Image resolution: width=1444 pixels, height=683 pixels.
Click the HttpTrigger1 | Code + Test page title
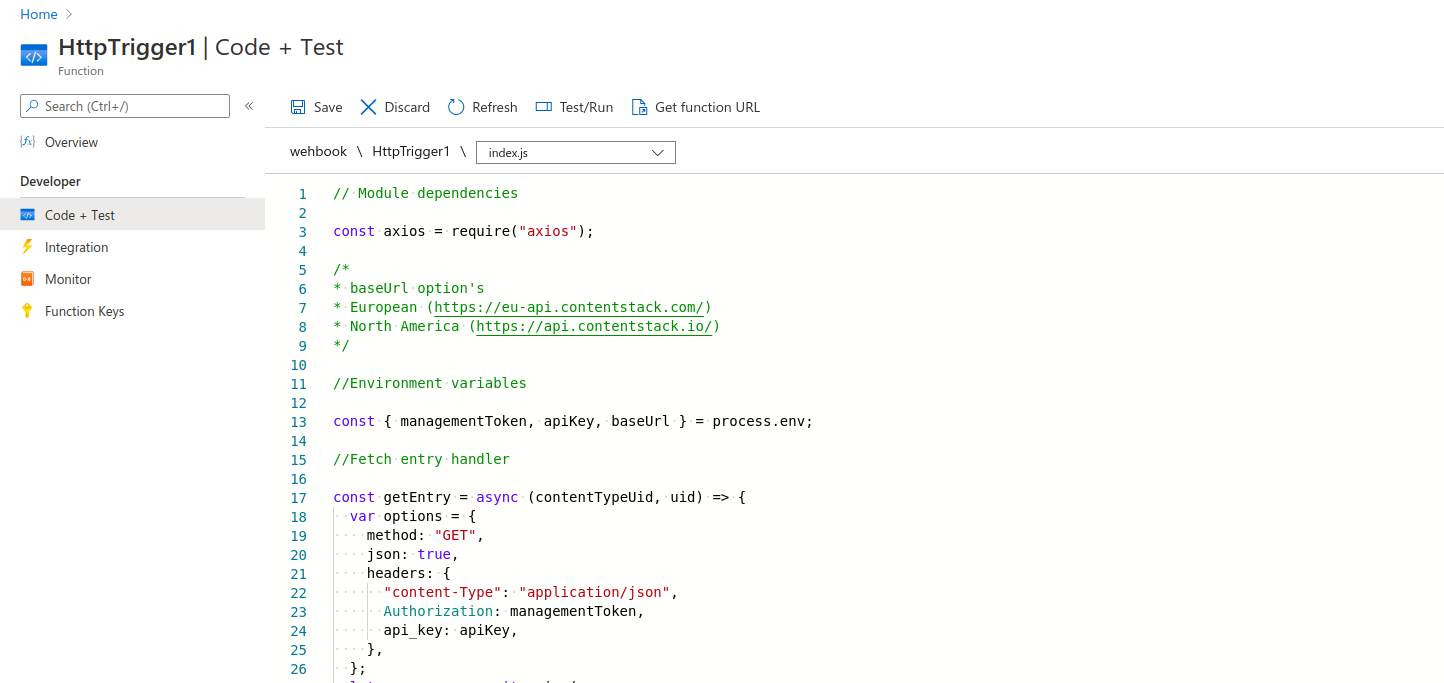[201, 47]
